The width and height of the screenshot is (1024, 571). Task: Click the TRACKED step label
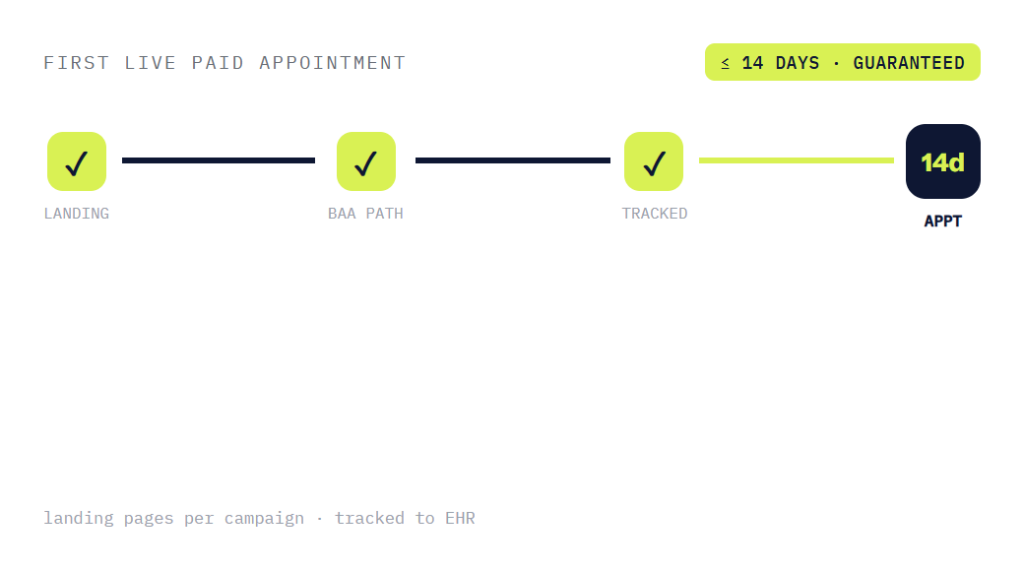[x=654, y=214]
